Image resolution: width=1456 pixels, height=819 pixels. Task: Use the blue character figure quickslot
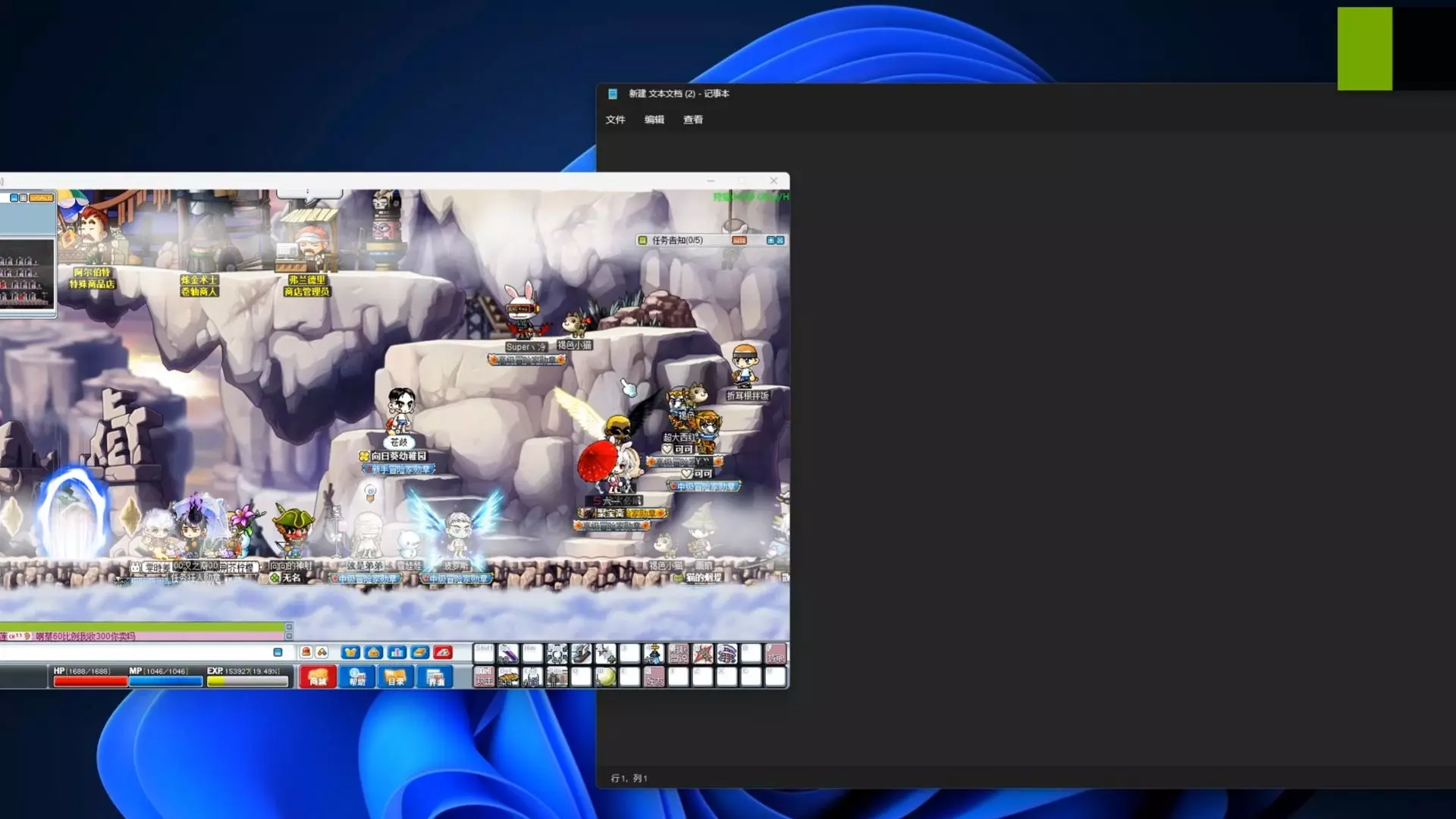pyautogui.click(x=654, y=654)
